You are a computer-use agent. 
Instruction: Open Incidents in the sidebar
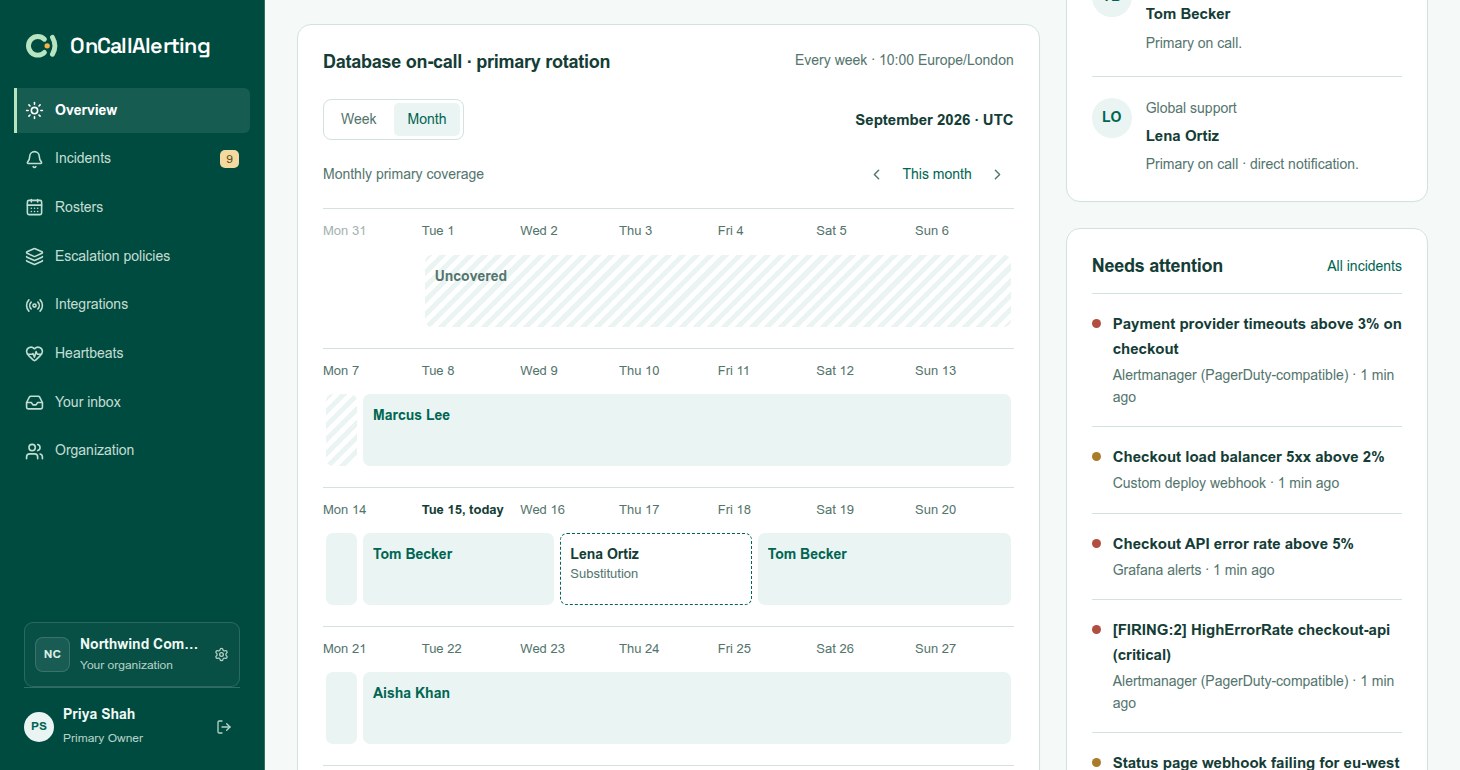[132, 158]
